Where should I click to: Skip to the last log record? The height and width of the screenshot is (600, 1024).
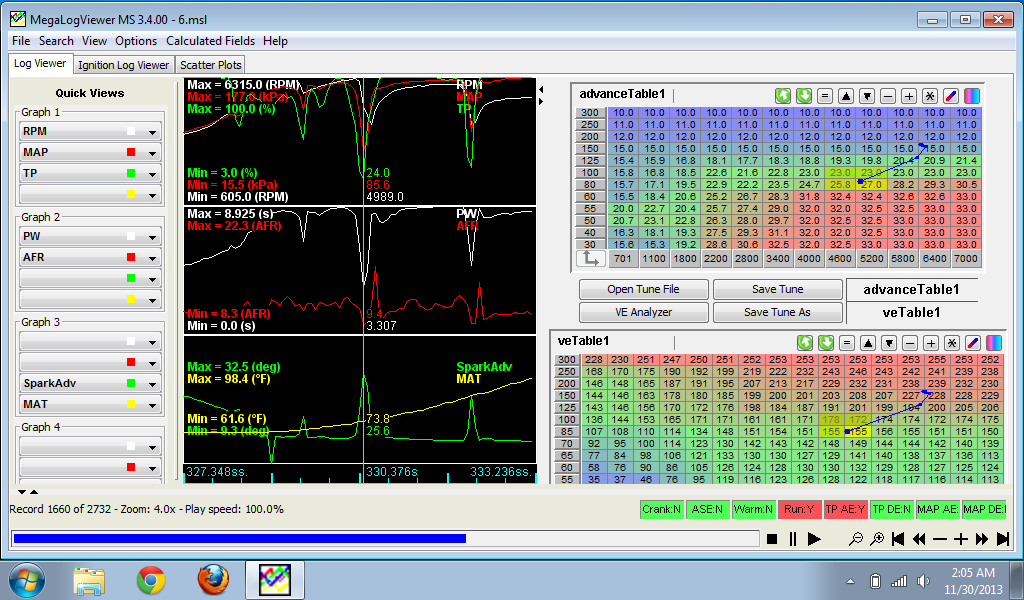[1003, 539]
